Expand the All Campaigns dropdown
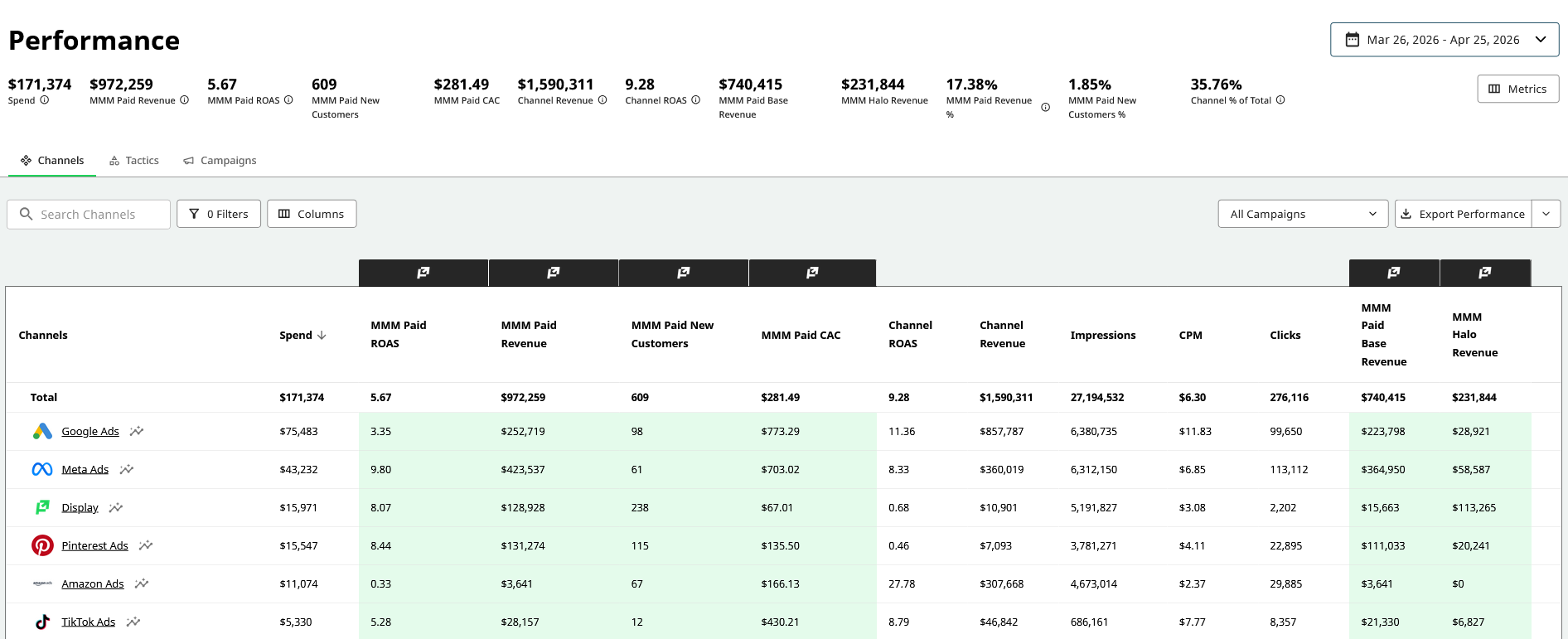Image resolution: width=1568 pixels, height=639 pixels. 1302,214
